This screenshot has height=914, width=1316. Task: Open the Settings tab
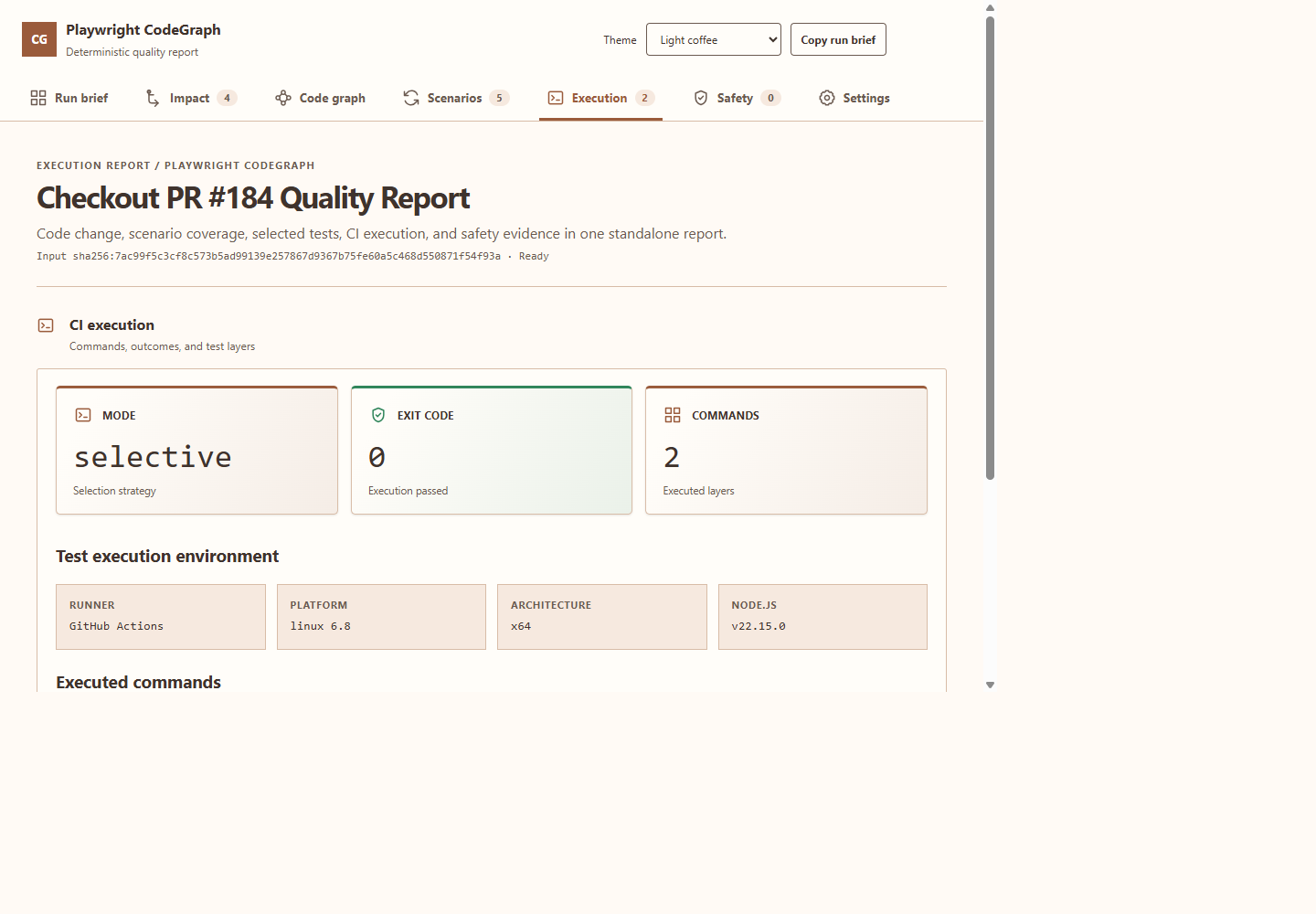854,98
